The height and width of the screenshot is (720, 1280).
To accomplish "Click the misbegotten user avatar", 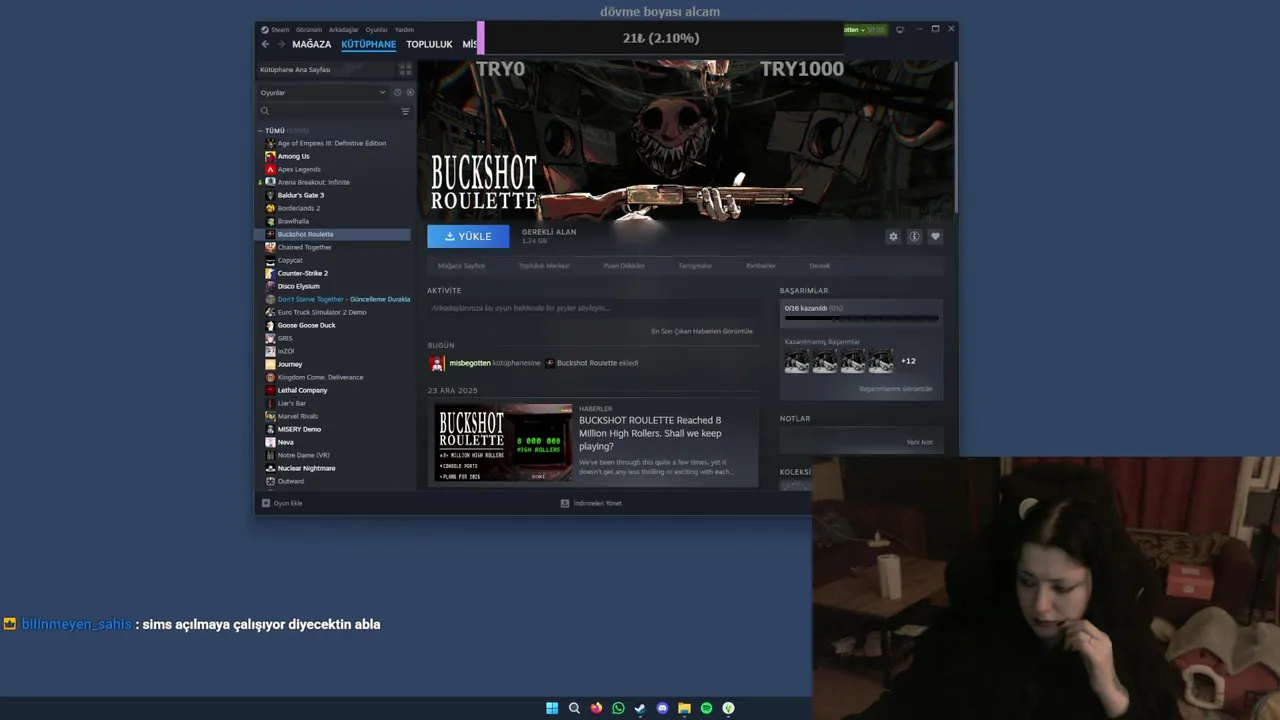I will (x=437, y=363).
